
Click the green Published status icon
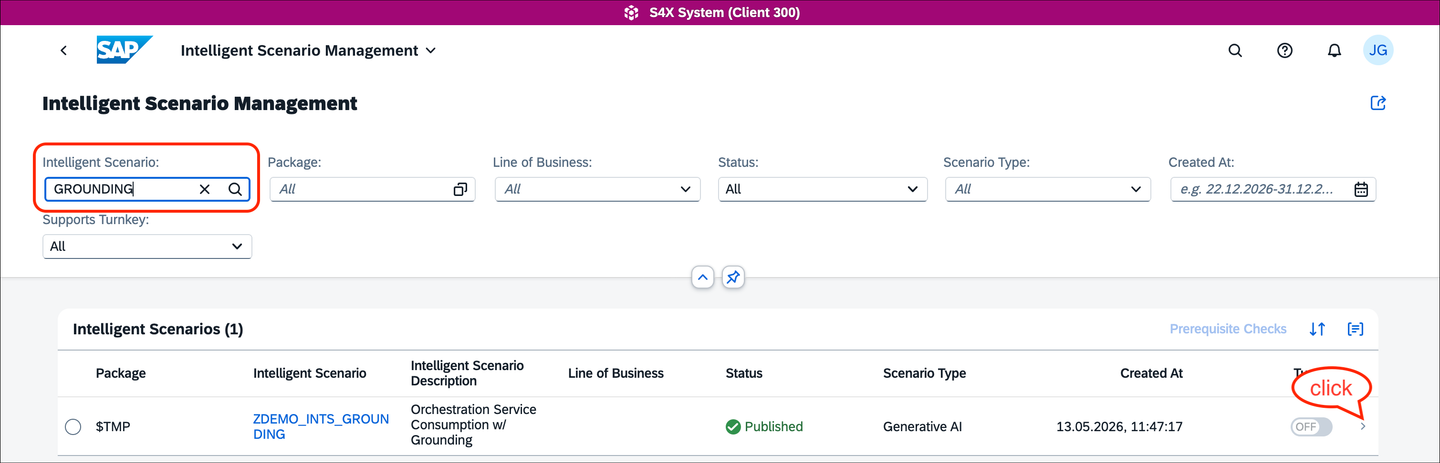[733, 427]
